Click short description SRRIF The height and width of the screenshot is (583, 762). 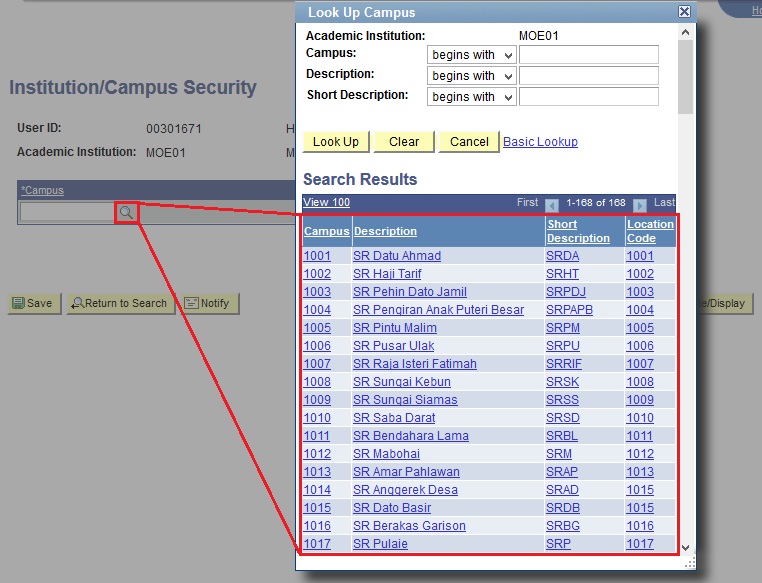click(564, 364)
